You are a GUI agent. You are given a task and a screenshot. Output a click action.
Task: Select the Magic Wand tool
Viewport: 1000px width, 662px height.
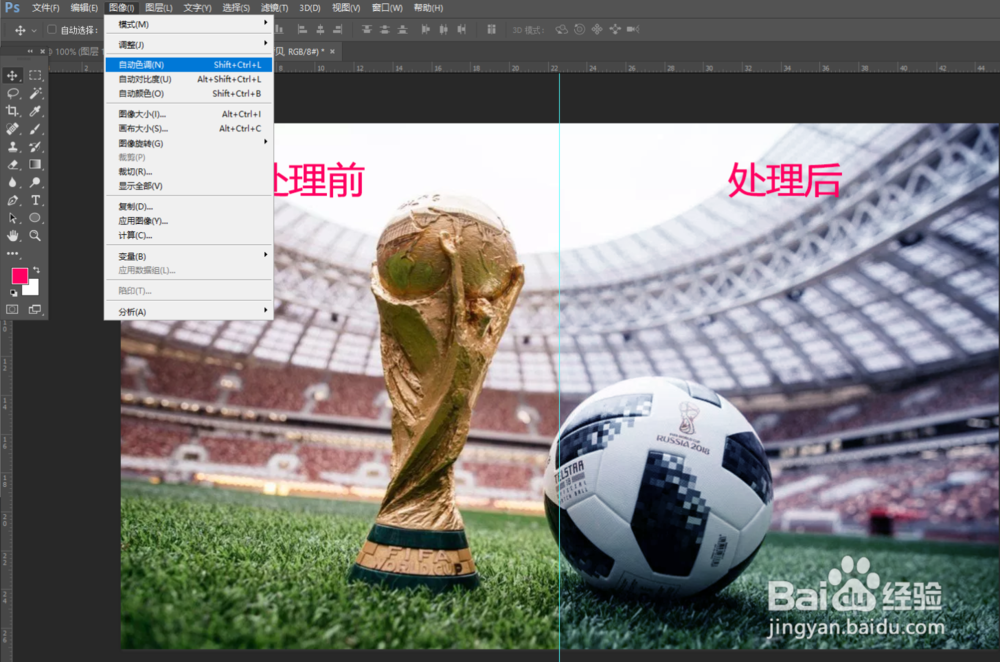pyautogui.click(x=35, y=93)
